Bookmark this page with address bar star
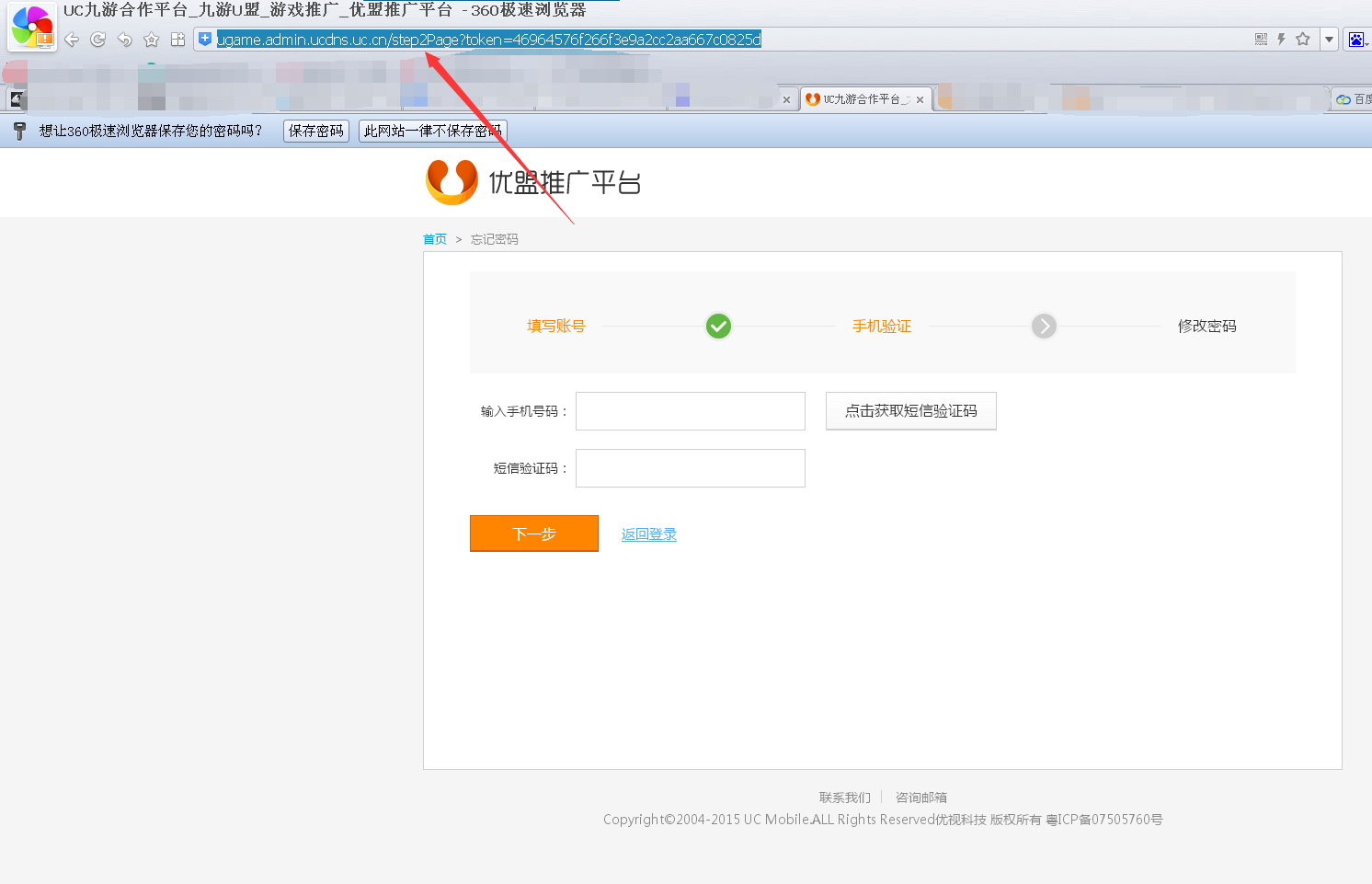 [1302, 39]
